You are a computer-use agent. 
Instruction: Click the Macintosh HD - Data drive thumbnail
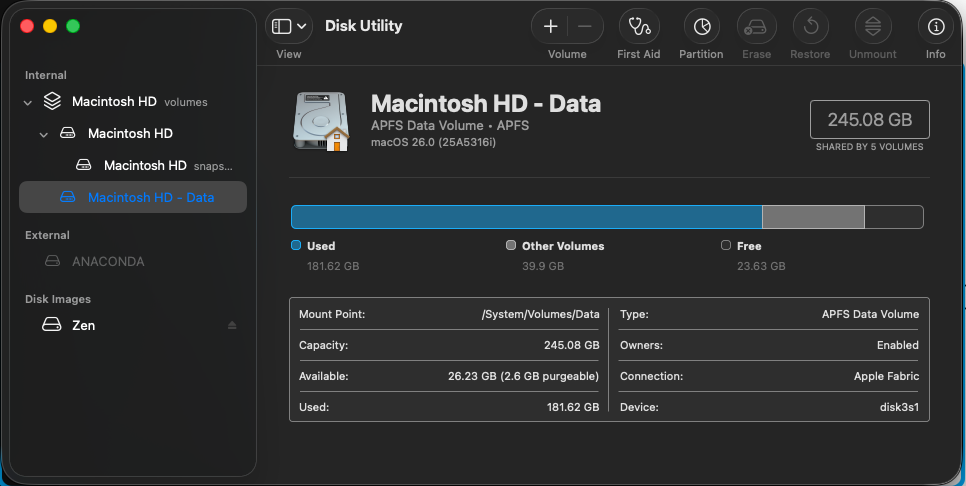tap(321, 122)
